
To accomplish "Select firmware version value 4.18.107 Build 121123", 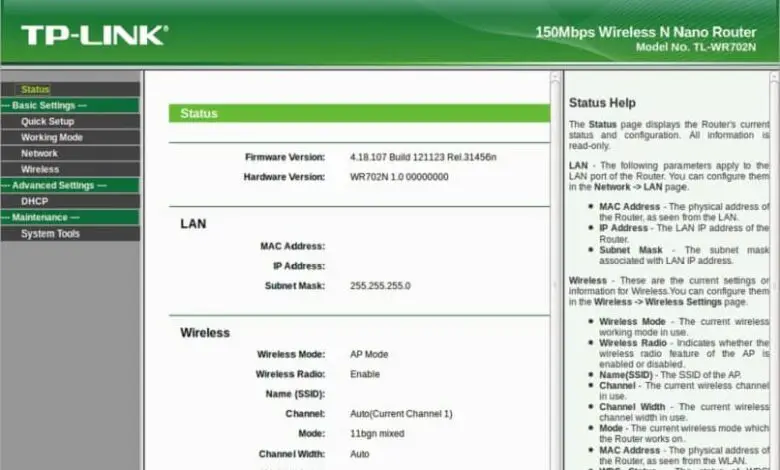I will pyautogui.click(x=423, y=157).
